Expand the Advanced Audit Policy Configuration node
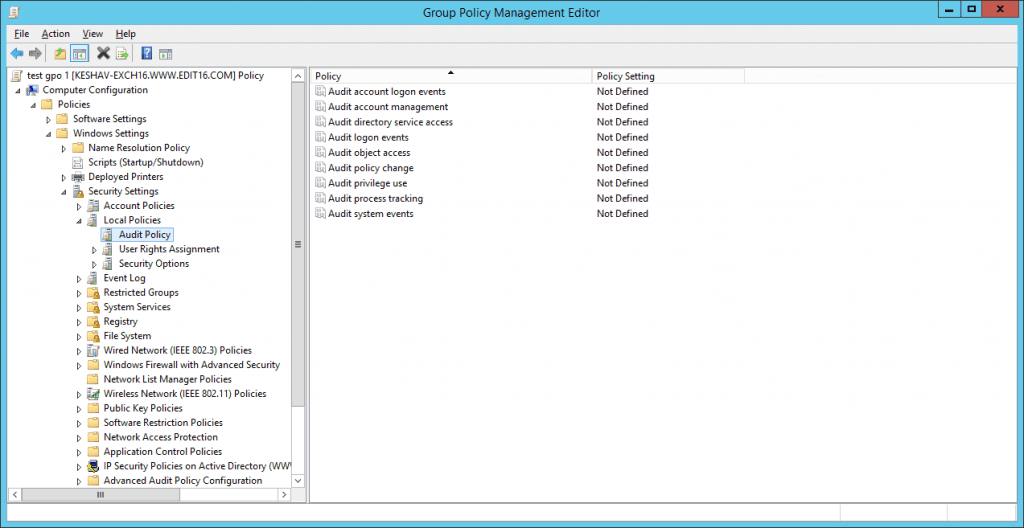Screen dimensions: 1024x528 coord(79,481)
